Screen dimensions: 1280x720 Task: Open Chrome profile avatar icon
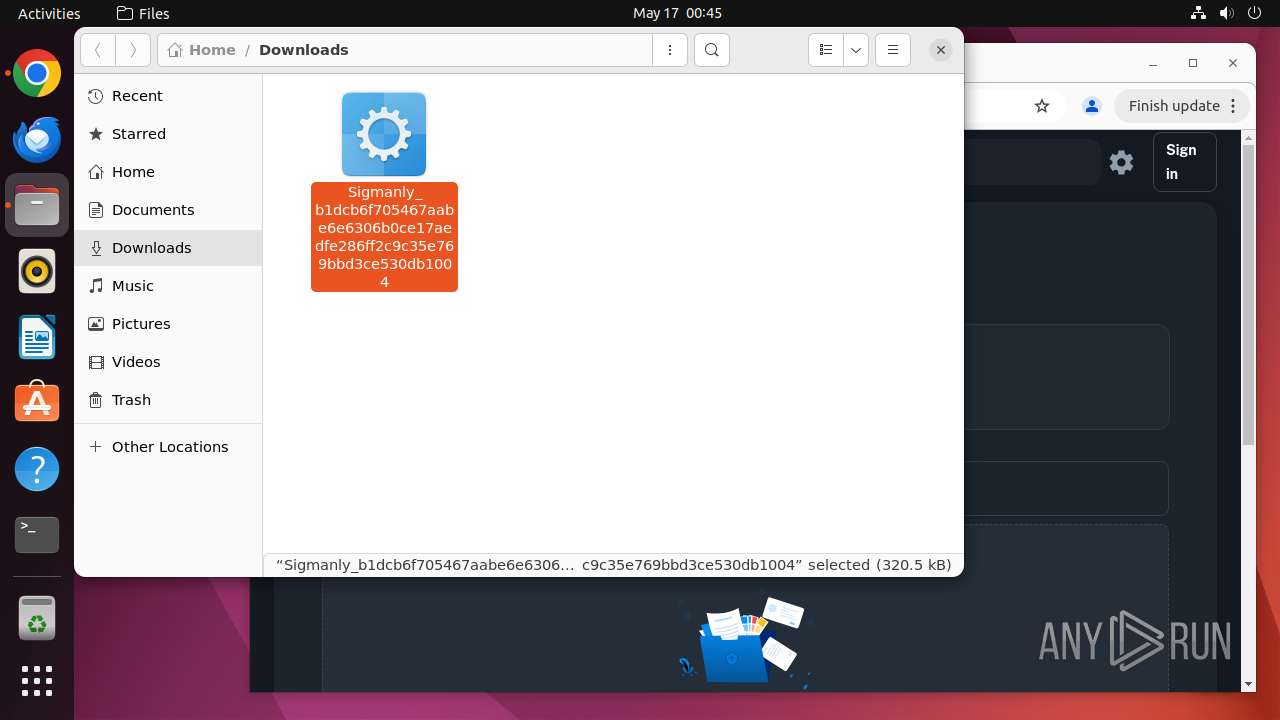tap(1092, 106)
